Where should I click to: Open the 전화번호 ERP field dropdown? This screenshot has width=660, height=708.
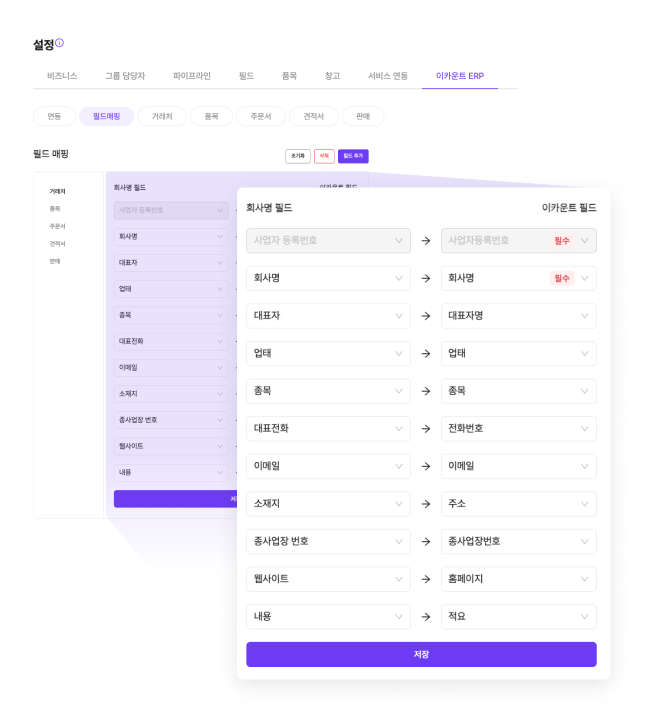(518, 428)
